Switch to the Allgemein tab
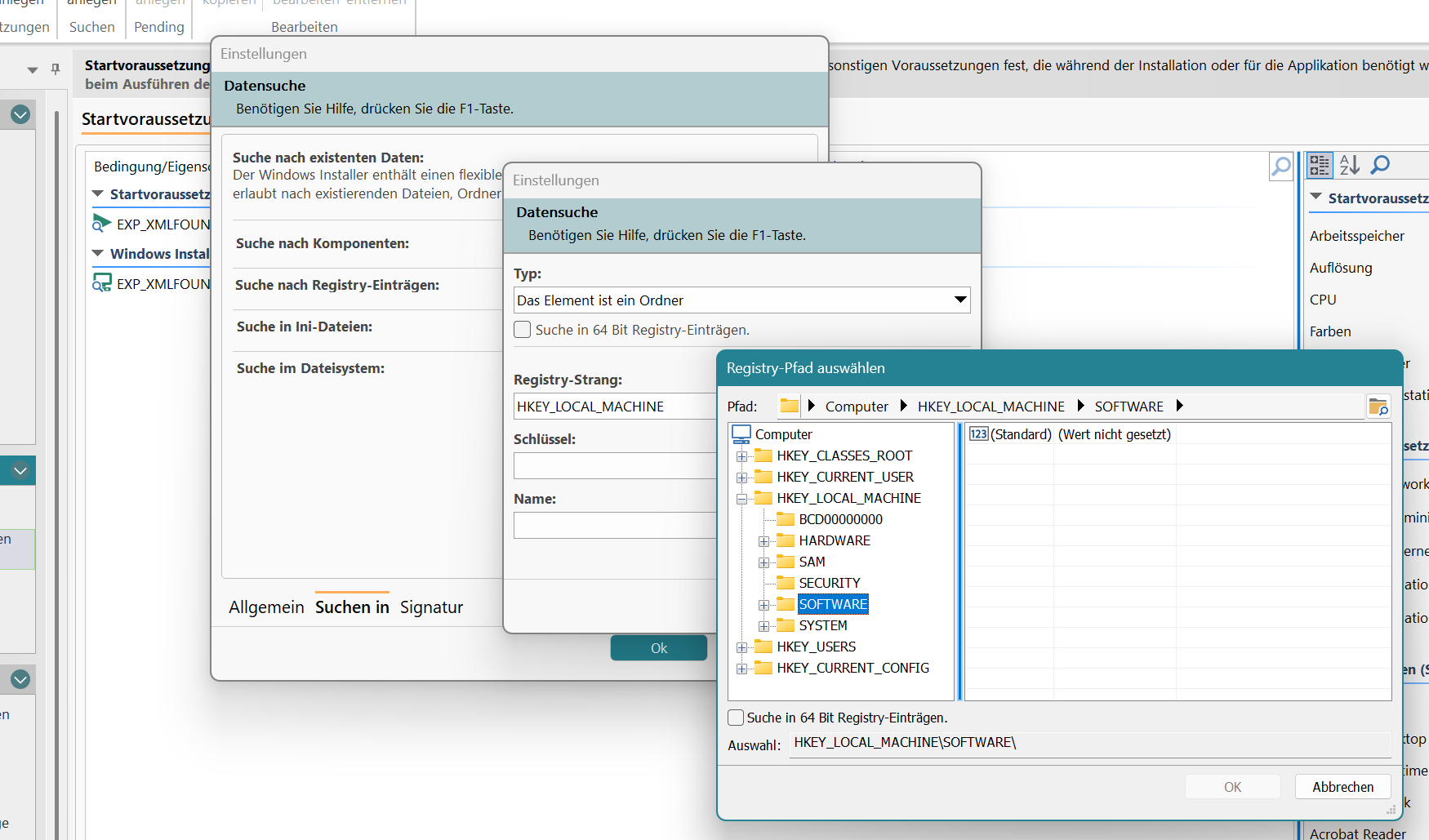The image size is (1429, 840). [x=266, y=607]
